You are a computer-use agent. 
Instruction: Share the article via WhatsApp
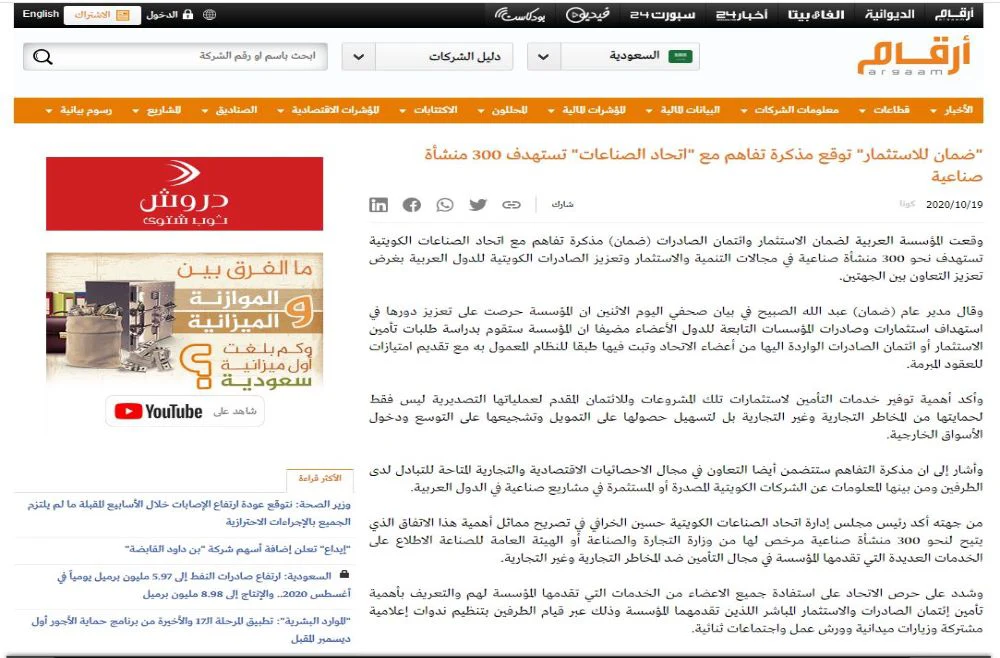(x=445, y=205)
